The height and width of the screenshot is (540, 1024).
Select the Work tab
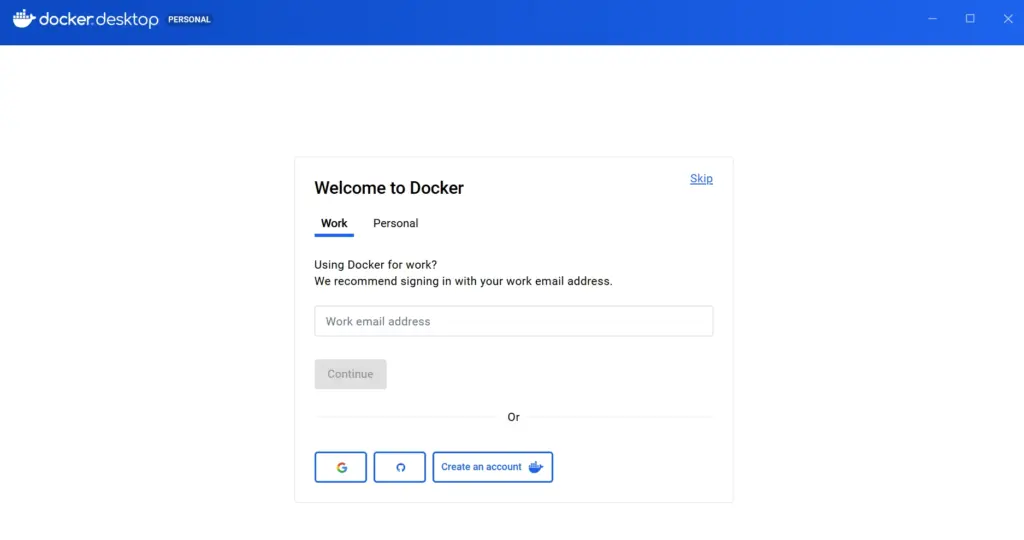pyautogui.click(x=334, y=223)
